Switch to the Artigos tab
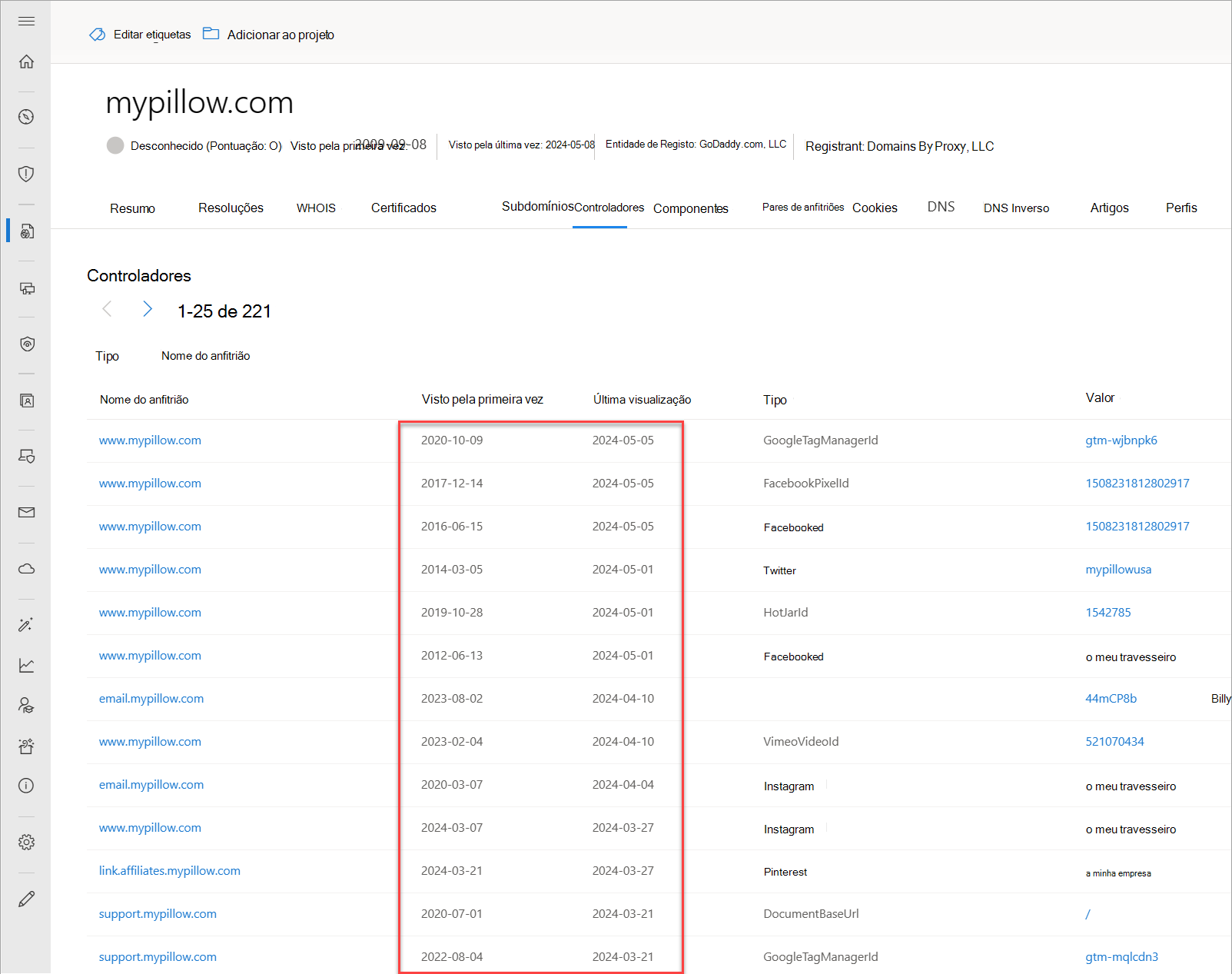Image resolution: width=1232 pixels, height=974 pixels. tap(1109, 208)
